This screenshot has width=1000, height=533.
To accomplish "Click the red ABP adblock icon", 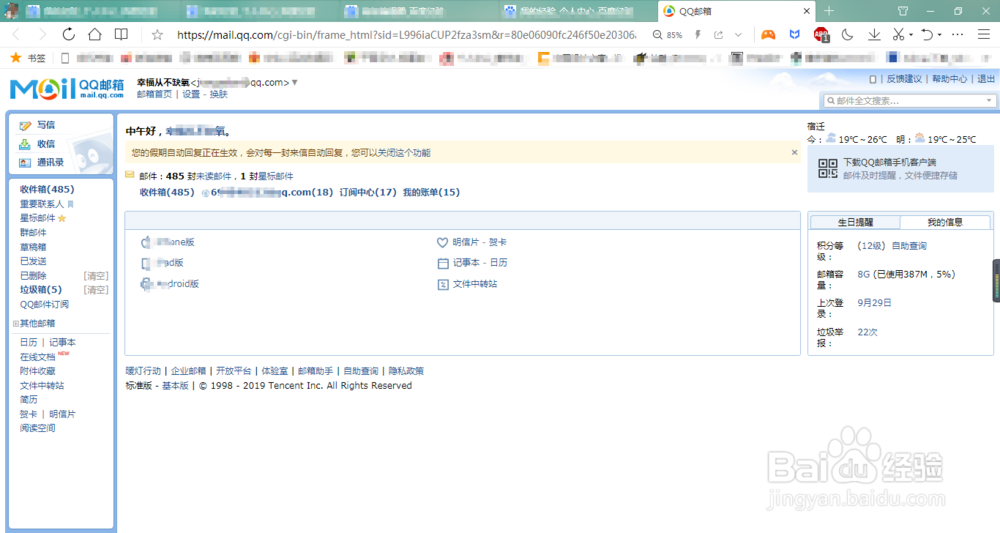I will 821,35.
